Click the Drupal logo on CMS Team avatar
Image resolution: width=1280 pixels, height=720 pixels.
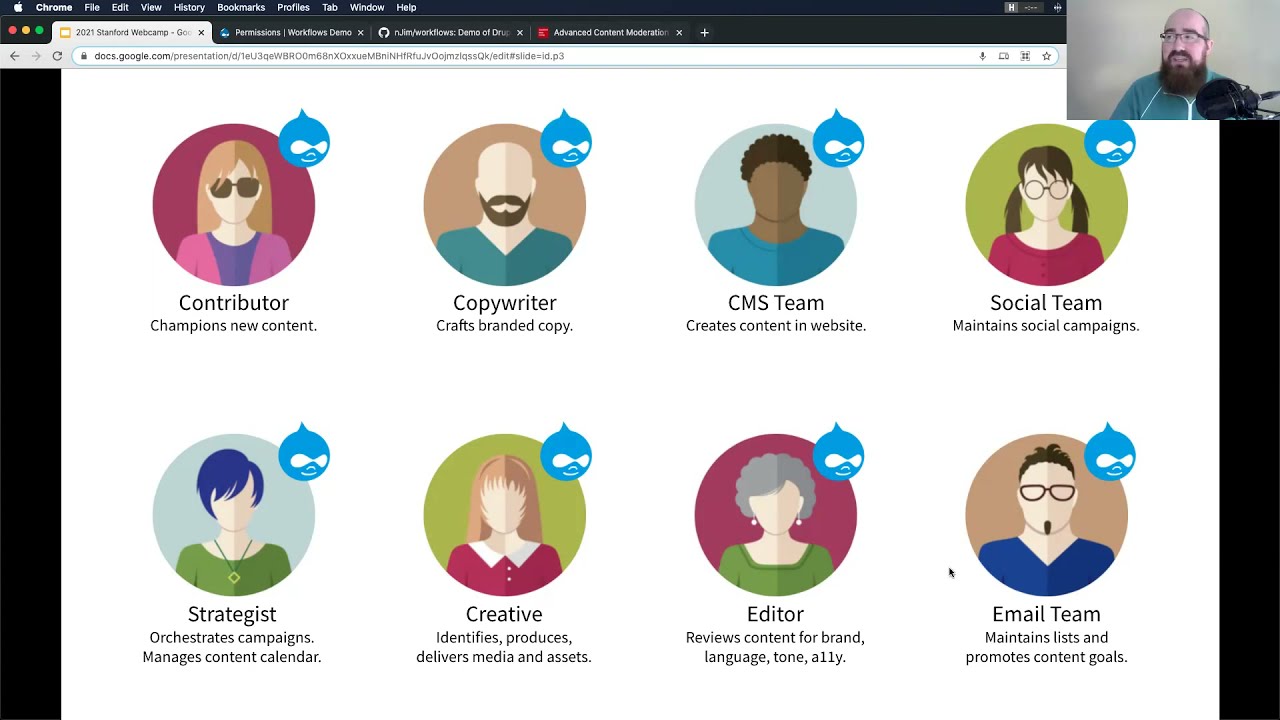(x=838, y=138)
